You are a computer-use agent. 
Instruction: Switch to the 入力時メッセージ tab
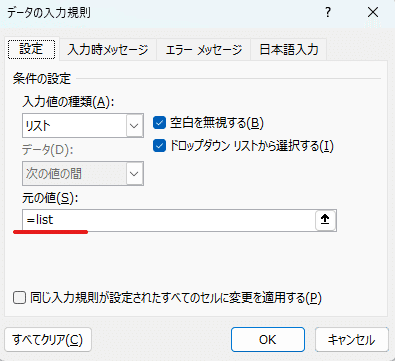point(108,50)
